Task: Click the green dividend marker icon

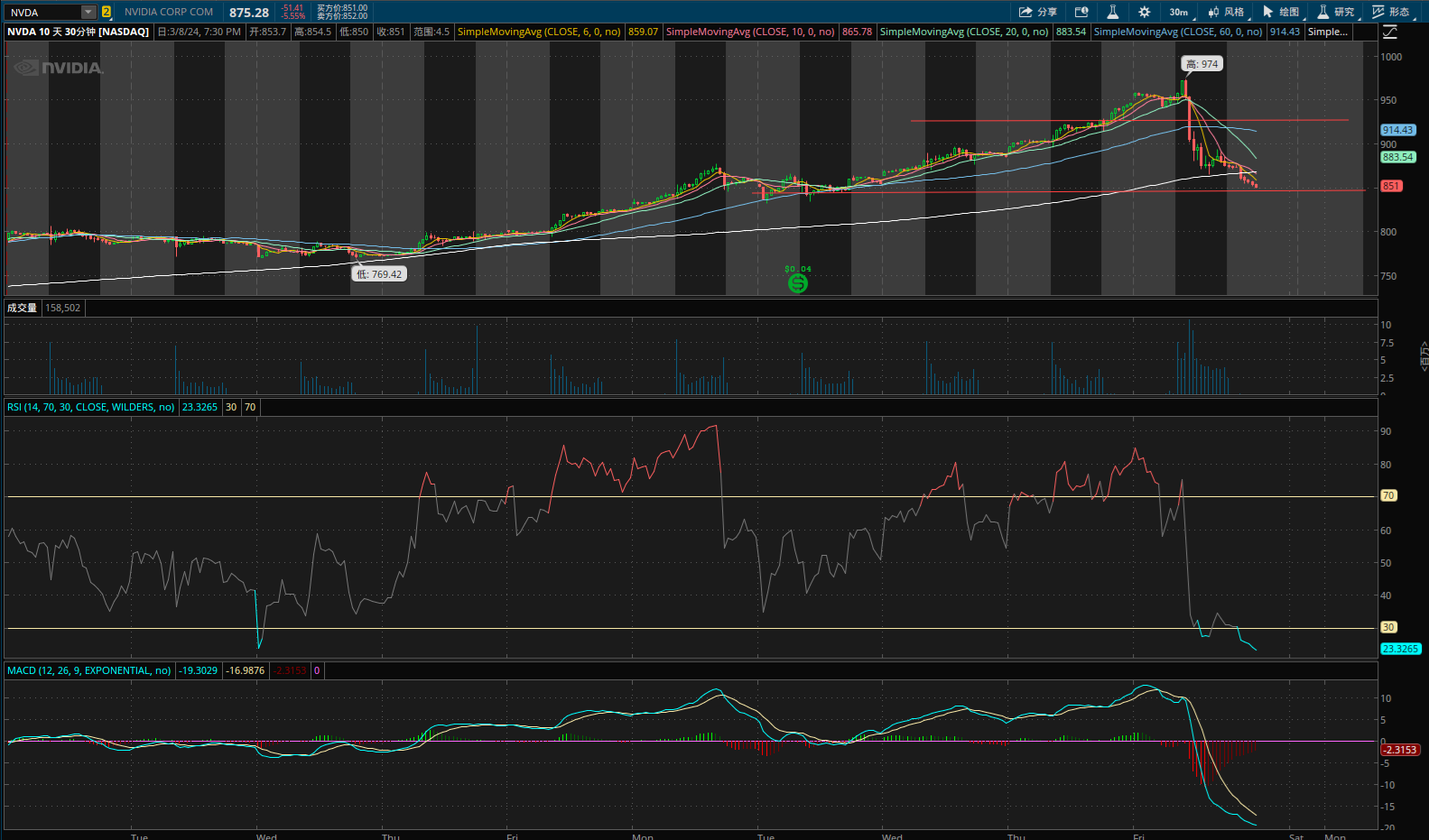Action: click(798, 283)
